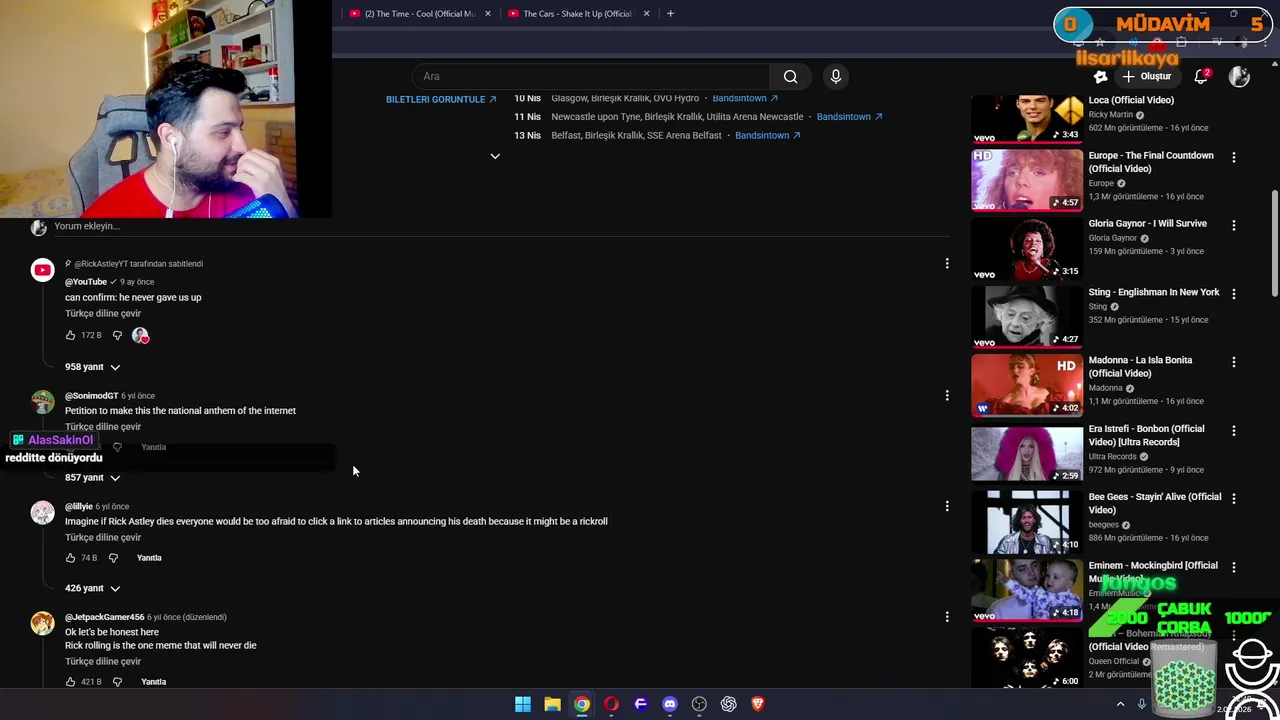Translate the Rick rolling meme comment
Viewport: 1280px width, 720px height.
pyautogui.click(x=103, y=661)
